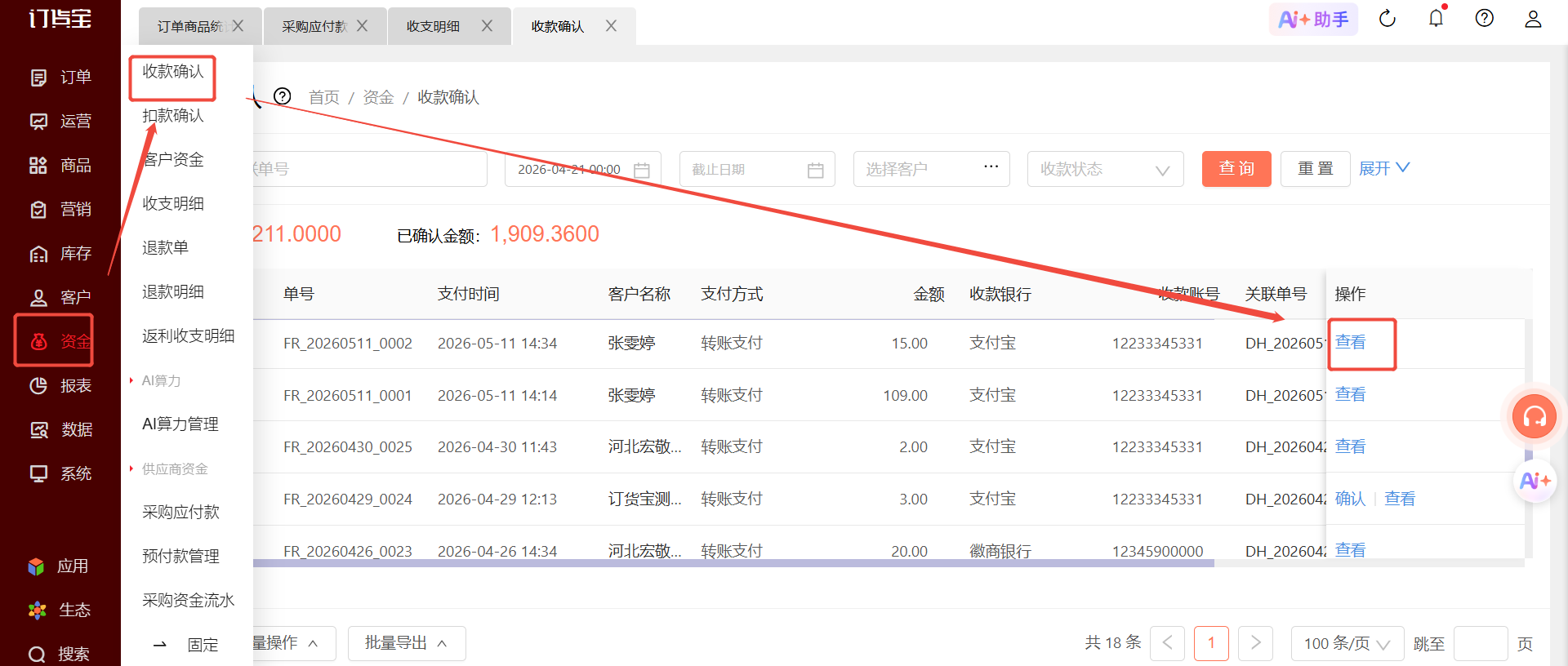Viewport: 1568px width, 666px height.
Task: Open the 资金 sidebar module
Action: coord(60,342)
